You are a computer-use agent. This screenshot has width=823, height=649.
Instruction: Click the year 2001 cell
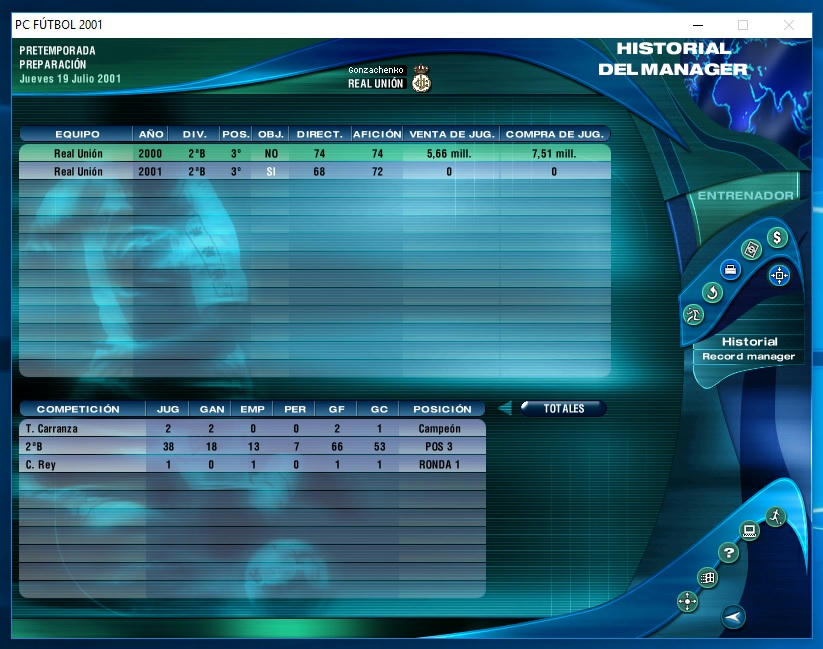[x=150, y=171]
